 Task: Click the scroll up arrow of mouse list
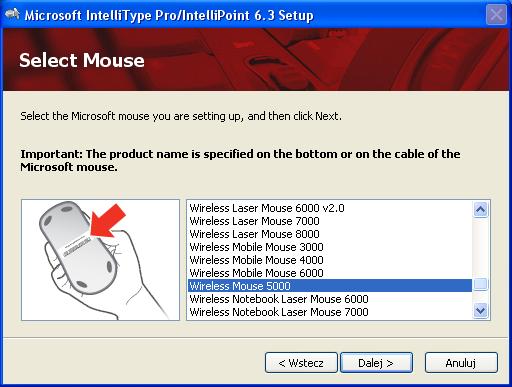[480, 210]
